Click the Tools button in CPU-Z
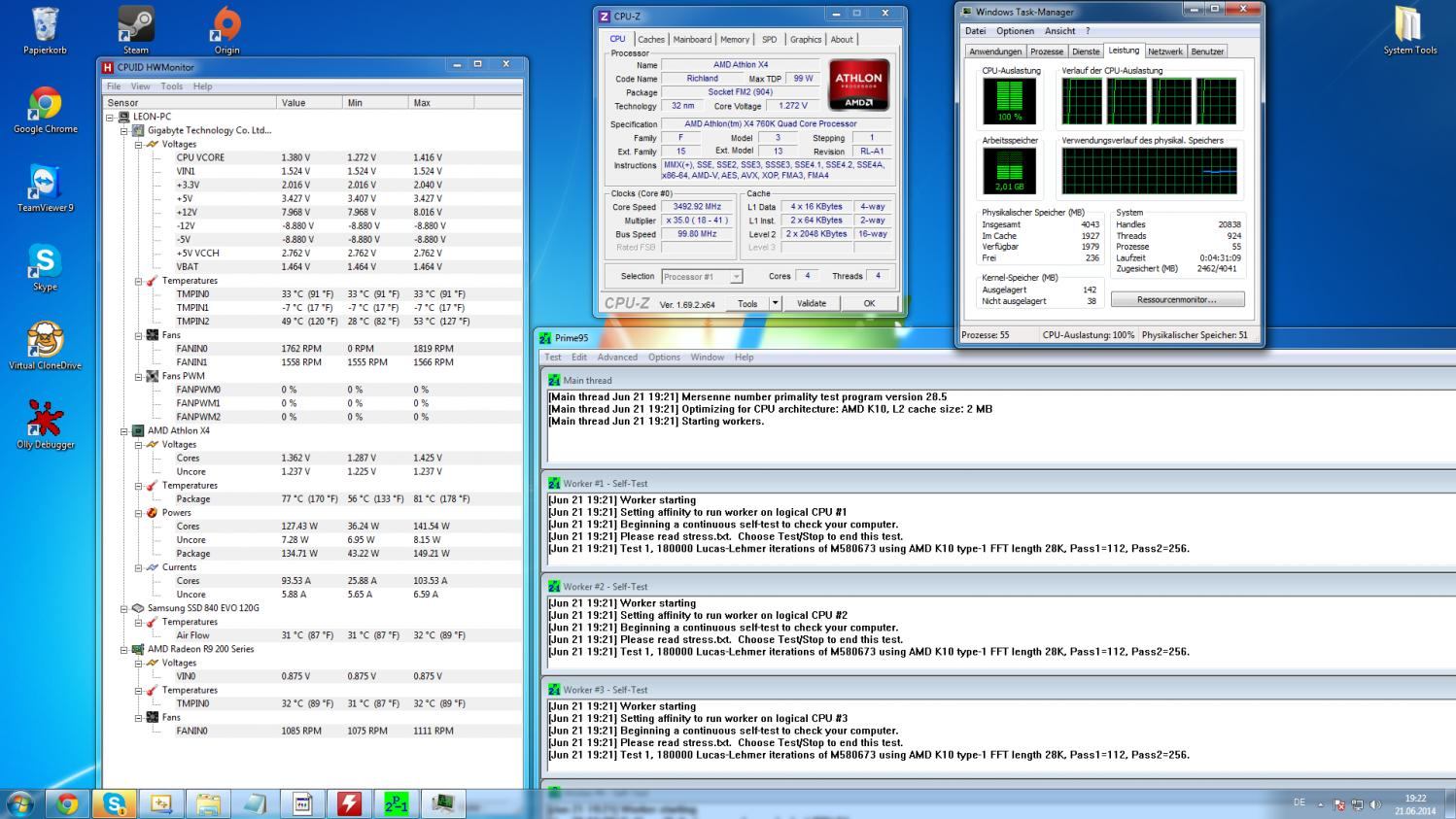The image size is (1456, 819). (747, 303)
